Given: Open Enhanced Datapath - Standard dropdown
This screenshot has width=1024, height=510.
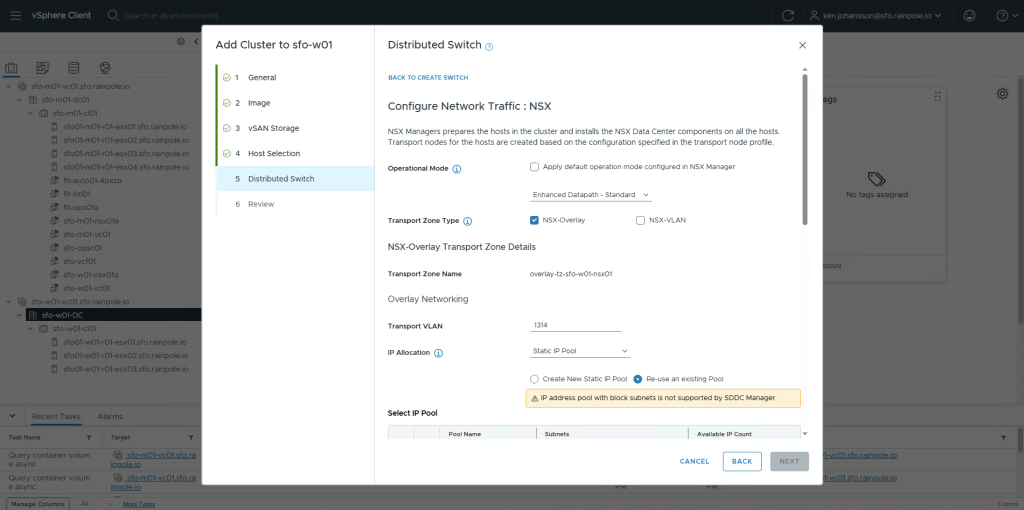Looking at the screenshot, I should [590, 195].
